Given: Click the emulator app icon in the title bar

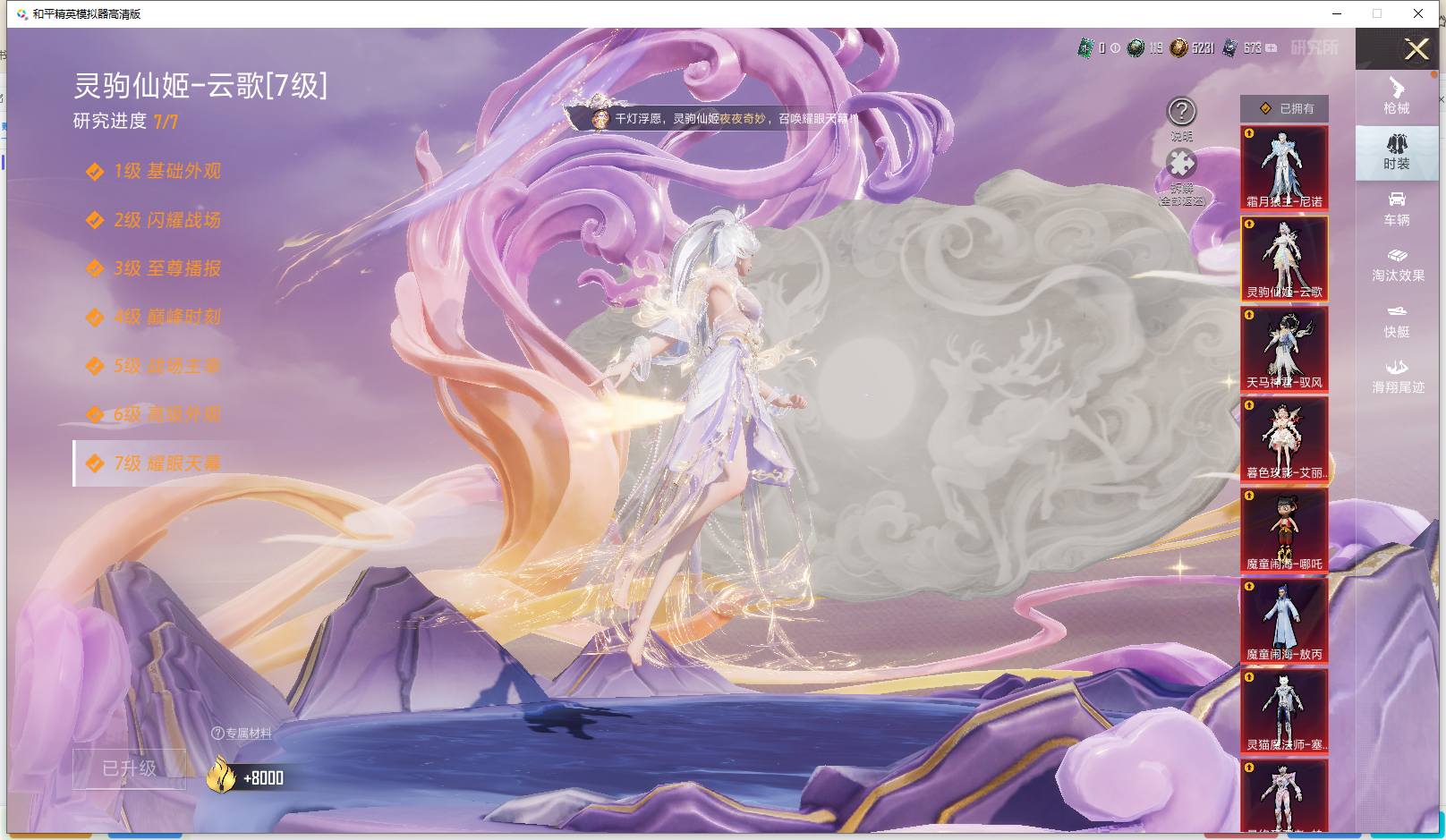Looking at the screenshot, I should point(22,14).
